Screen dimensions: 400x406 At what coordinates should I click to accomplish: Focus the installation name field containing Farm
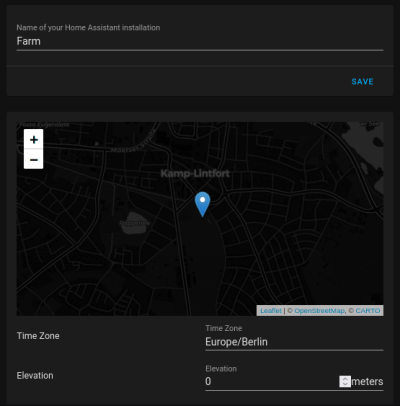[x=200, y=41]
